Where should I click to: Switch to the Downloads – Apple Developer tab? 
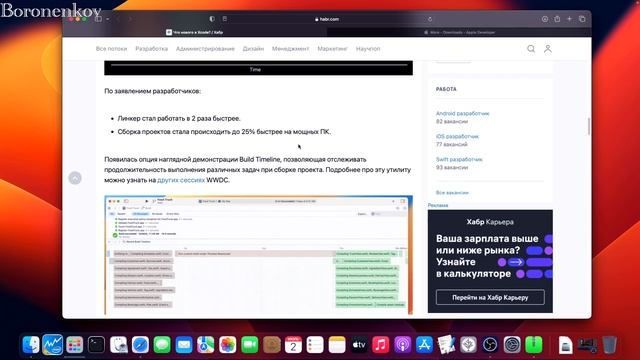pyautogui.click(x=459, y=32)
